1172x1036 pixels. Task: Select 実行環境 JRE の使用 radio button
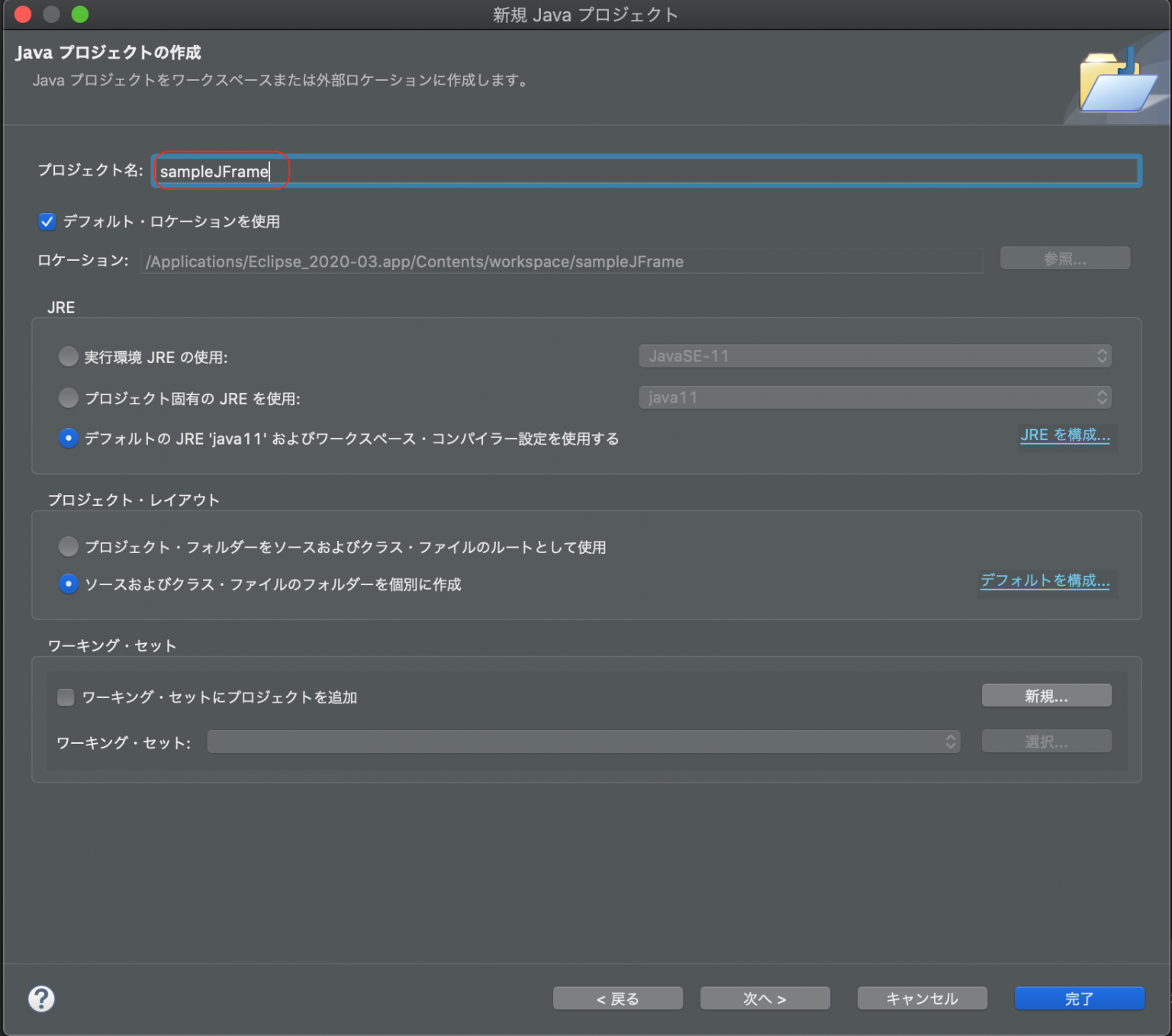[x=69, y=357]
